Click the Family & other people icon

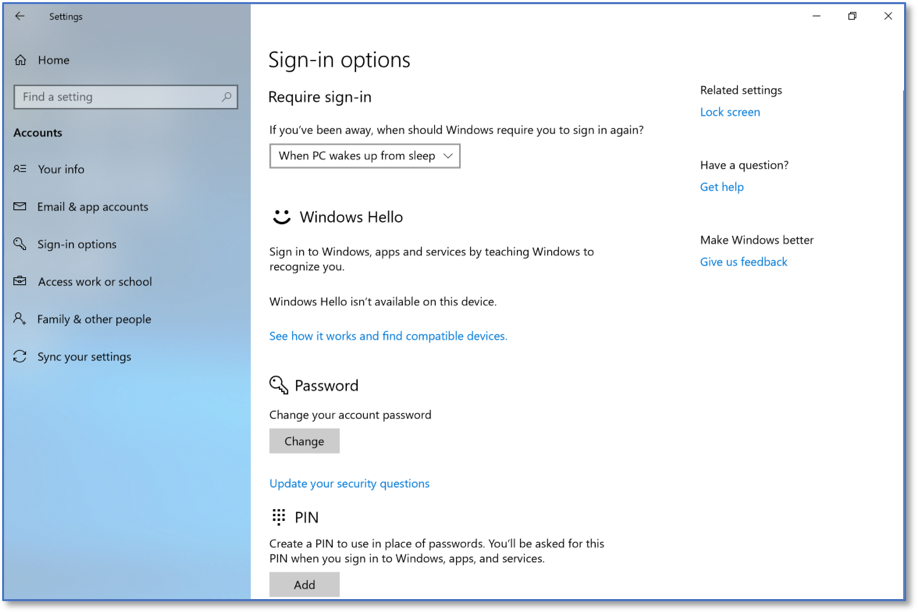pos(20,319)
